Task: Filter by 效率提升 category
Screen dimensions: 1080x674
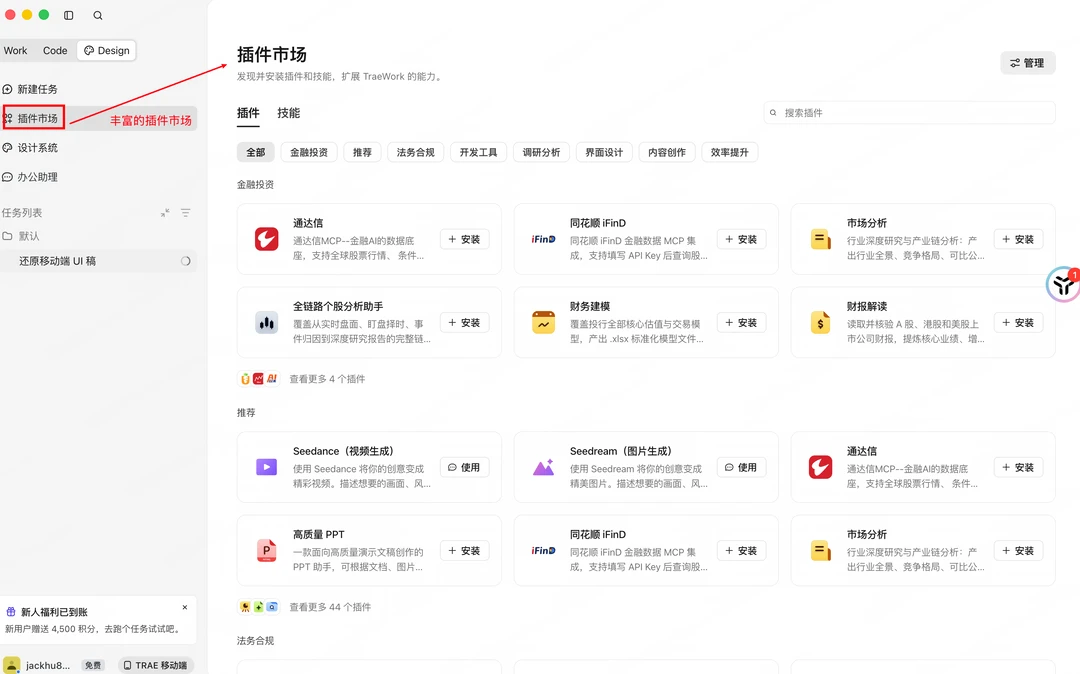Action: pyautogui.click(x=730, y=152)
